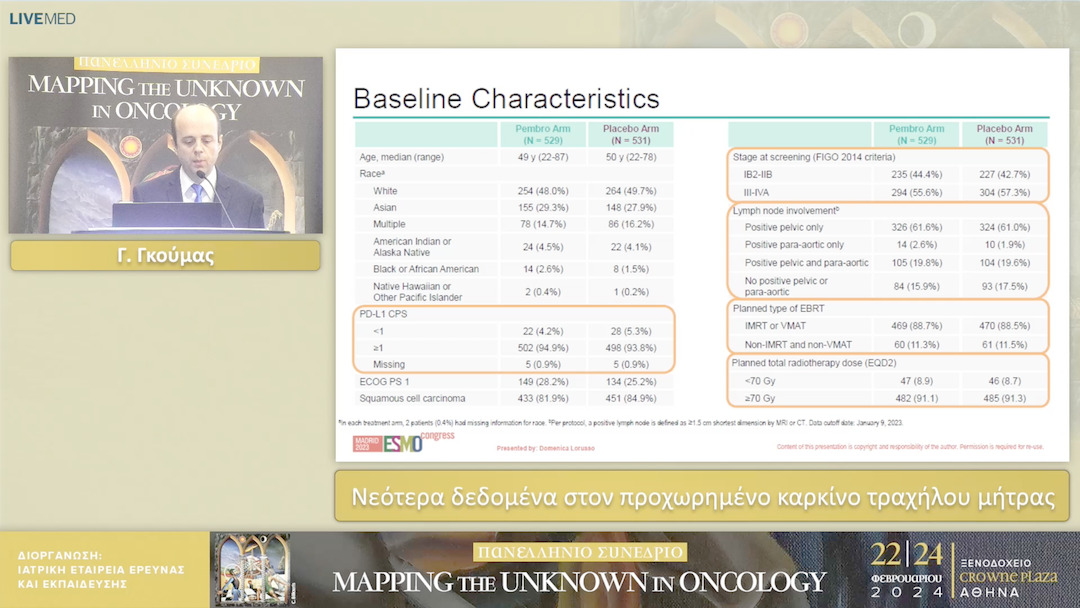The image size is (1080, 608).
Task: Click the LIVEMED logo
Action: tap(42, 19)
